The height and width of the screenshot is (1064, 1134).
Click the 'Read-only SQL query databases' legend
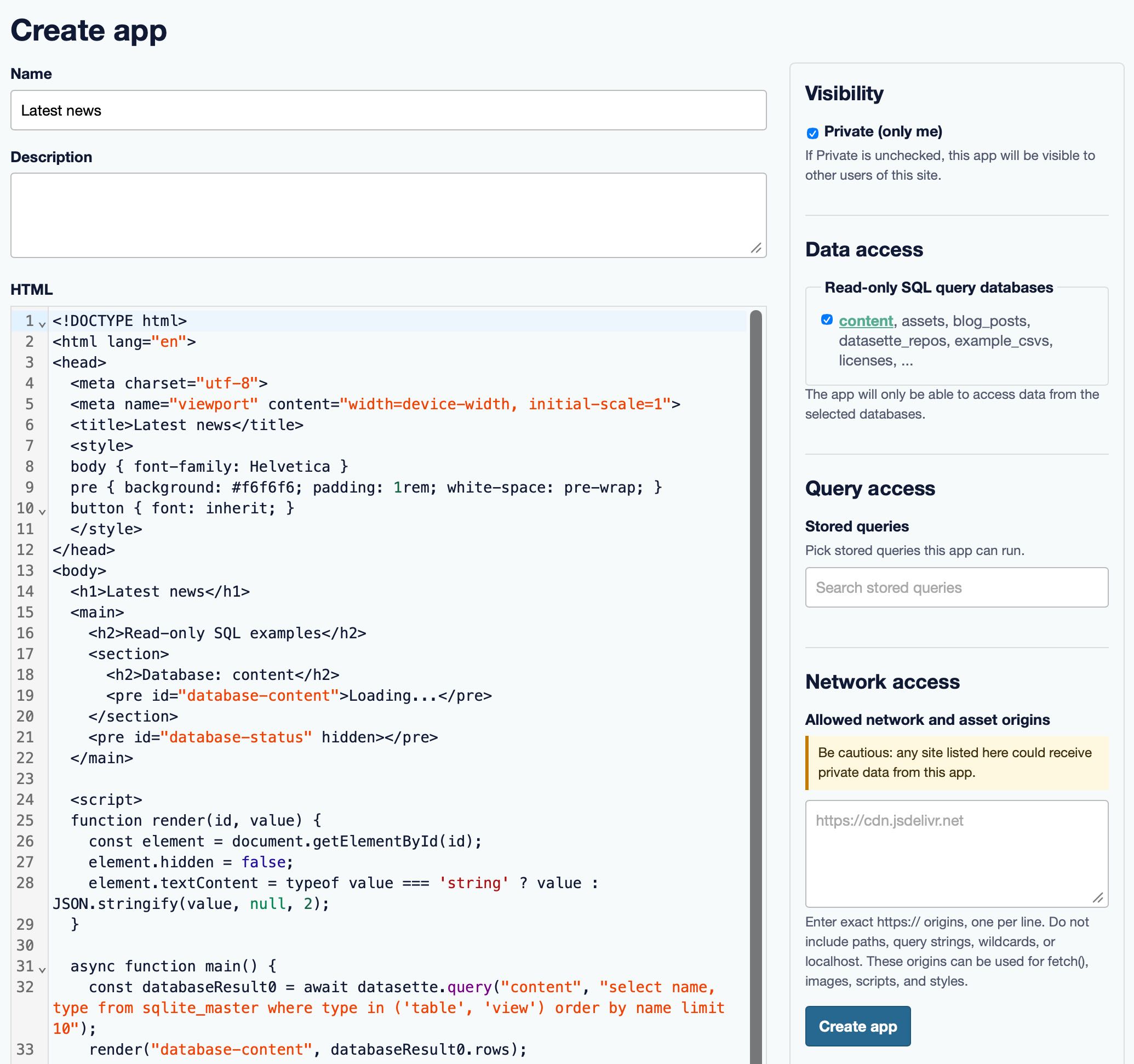938,287
